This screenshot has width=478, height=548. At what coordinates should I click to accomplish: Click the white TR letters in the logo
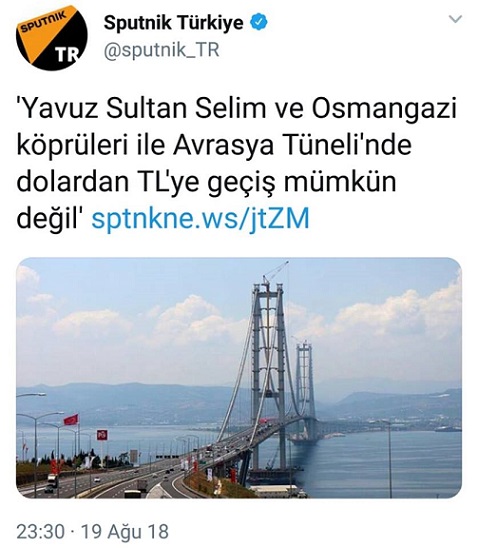coord(67,54)
